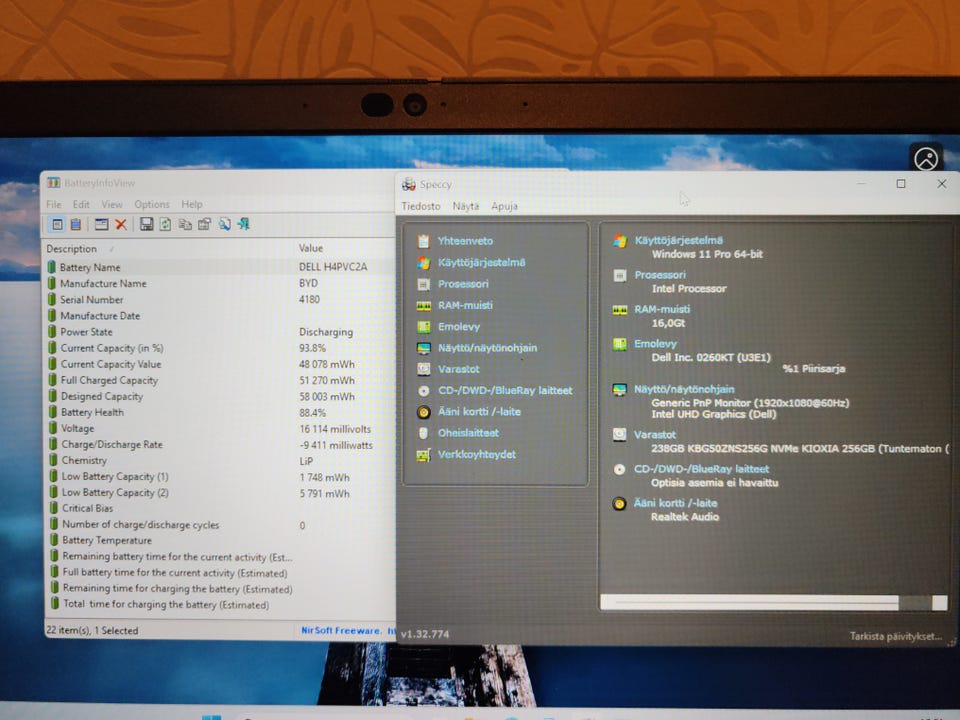960x720 pixels.
Task: Select Verkkoyhteydet in Speccy sidebar
Action: [476, 454]
